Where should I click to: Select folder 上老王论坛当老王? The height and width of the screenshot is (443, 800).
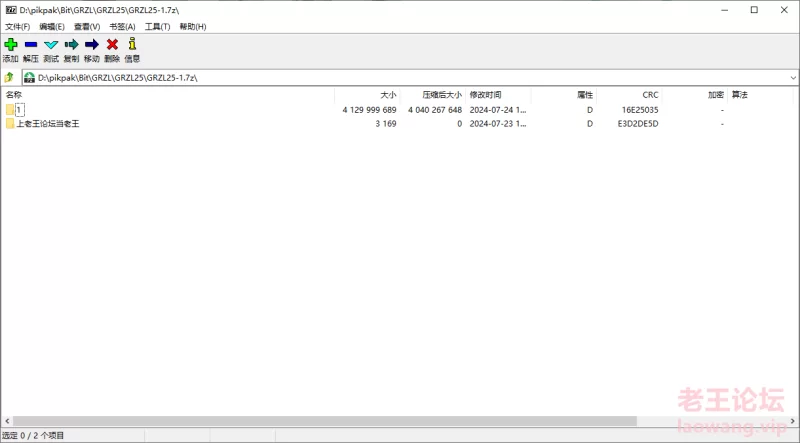(48, 124)
